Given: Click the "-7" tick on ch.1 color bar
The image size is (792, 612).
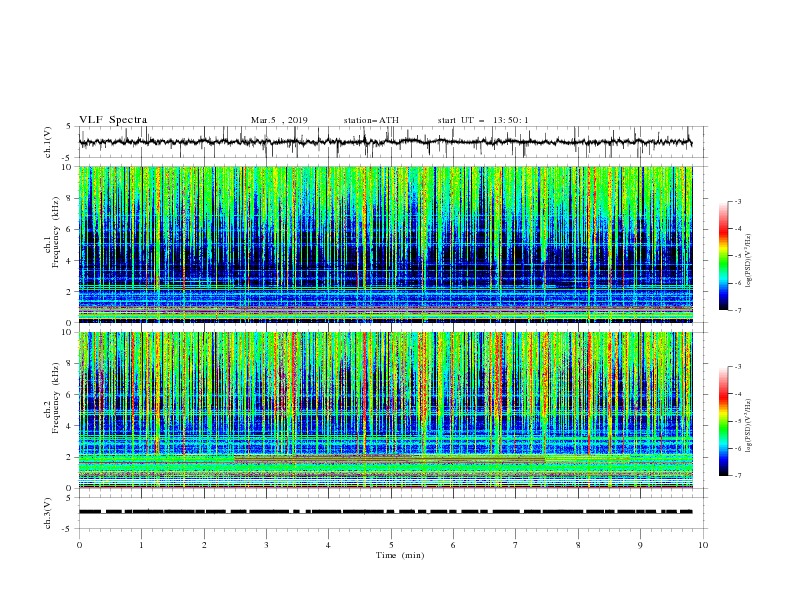Looking at the screenshot, I should click(737, 310).
